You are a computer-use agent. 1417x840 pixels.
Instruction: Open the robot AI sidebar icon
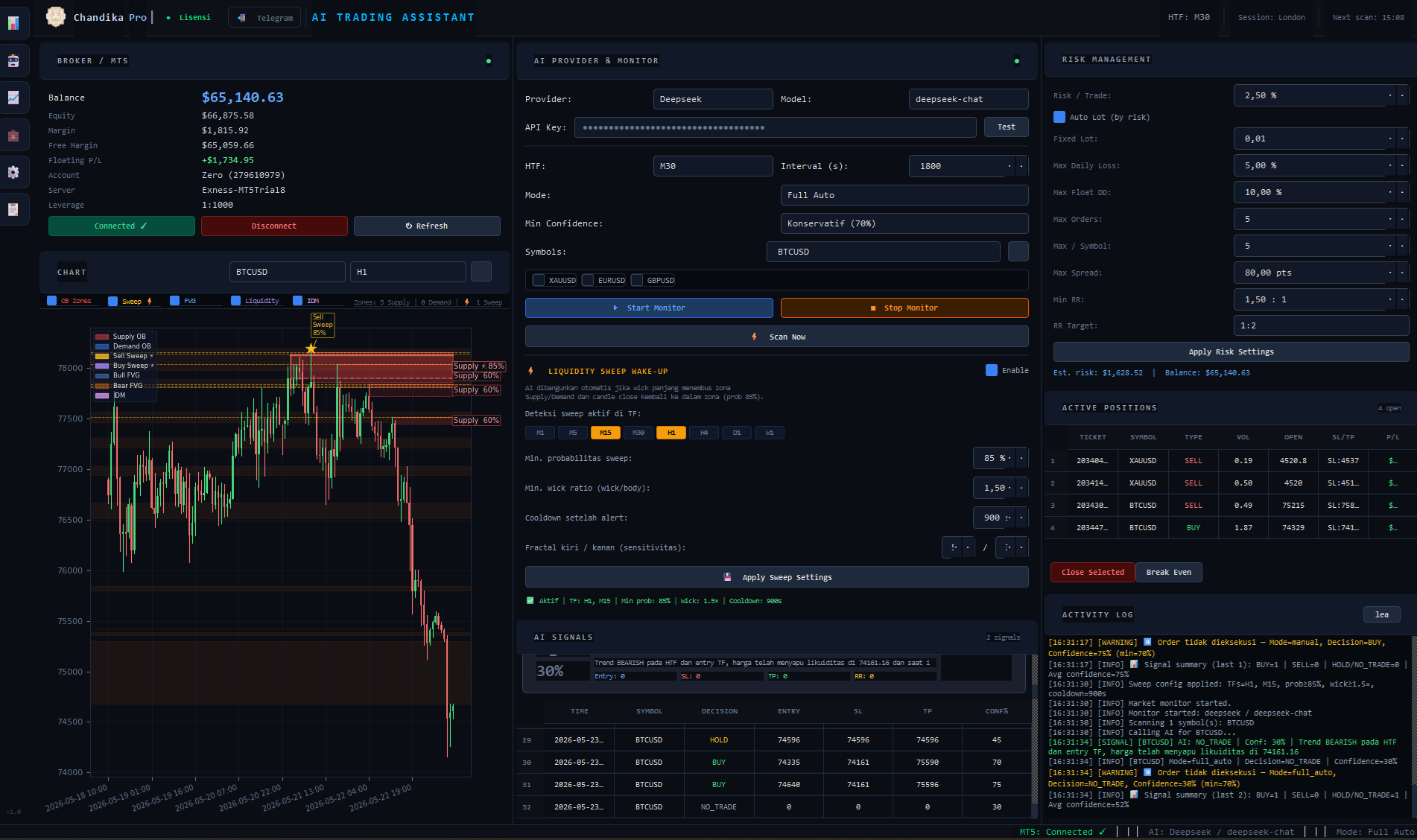(13, 60)
